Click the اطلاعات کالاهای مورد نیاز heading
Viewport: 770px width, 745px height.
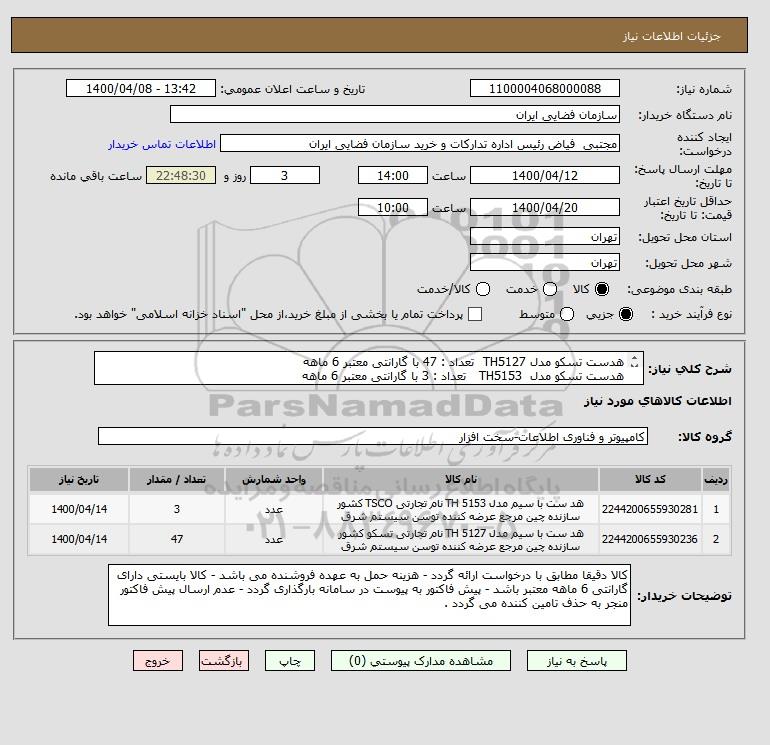point(658,401)
